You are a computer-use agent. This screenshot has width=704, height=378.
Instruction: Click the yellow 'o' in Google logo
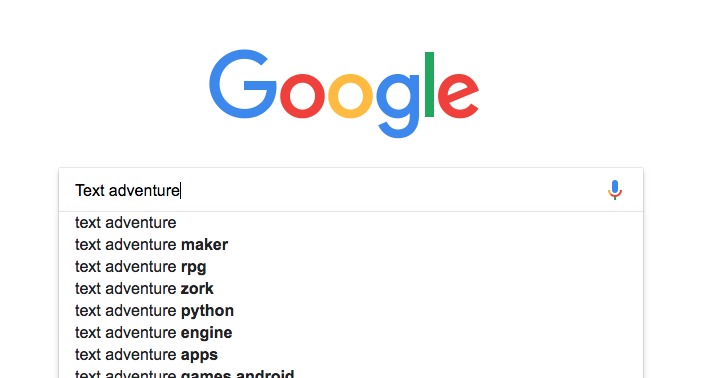350,96
